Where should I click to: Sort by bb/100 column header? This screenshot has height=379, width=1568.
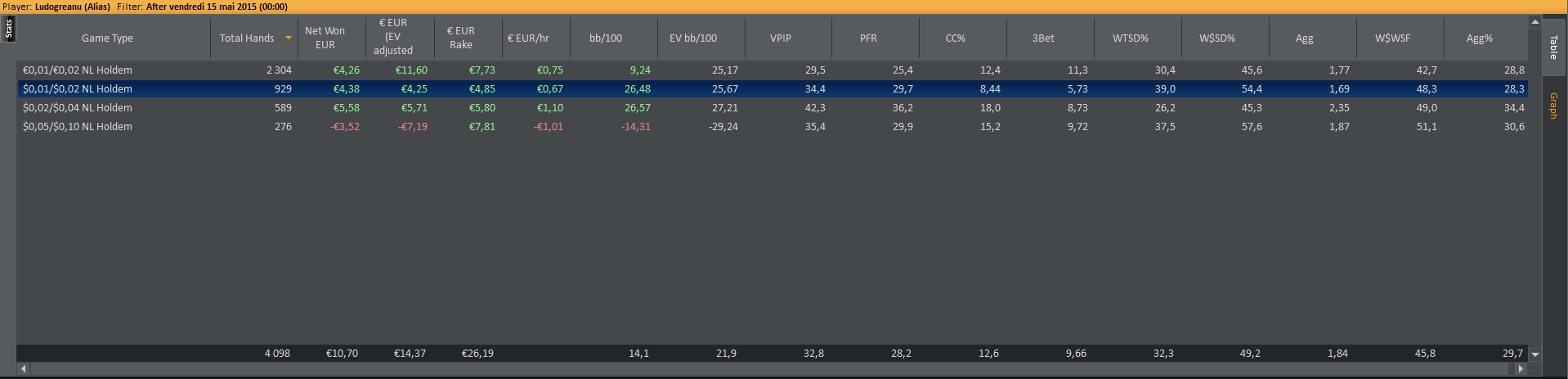(606, 38)
